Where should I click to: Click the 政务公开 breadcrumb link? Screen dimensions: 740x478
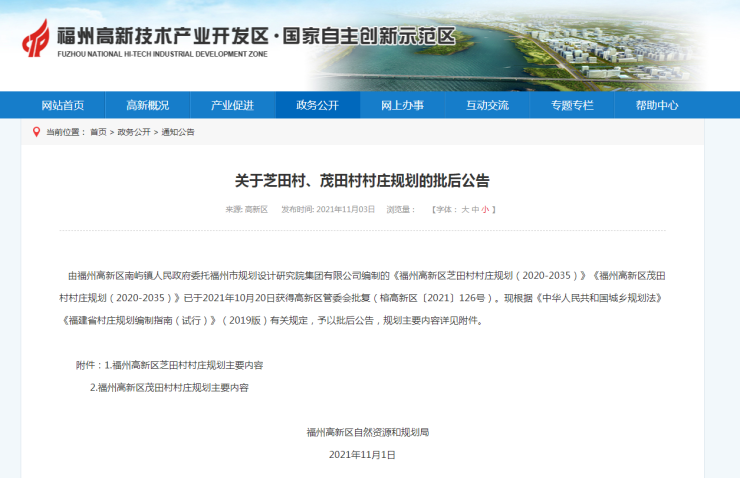tap(134, 132)
